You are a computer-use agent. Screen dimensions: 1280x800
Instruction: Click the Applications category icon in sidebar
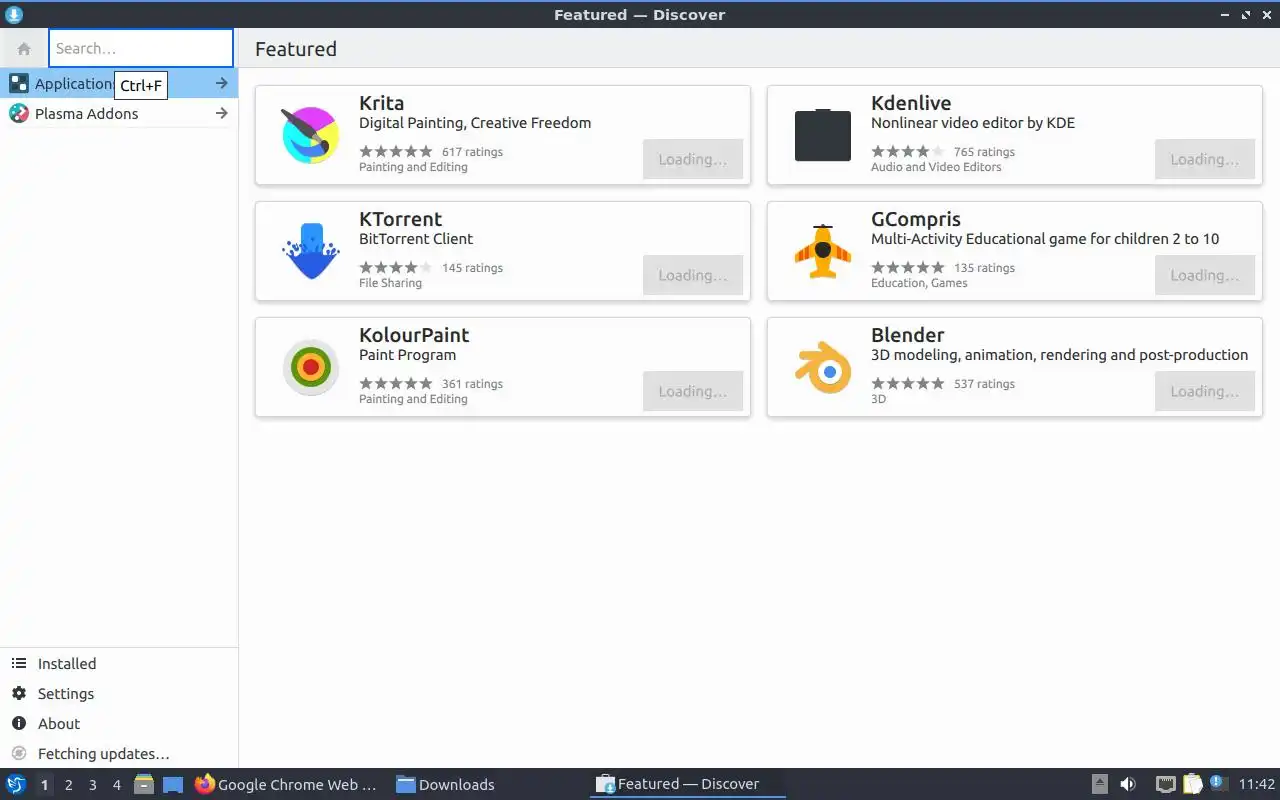pos(19,83)
